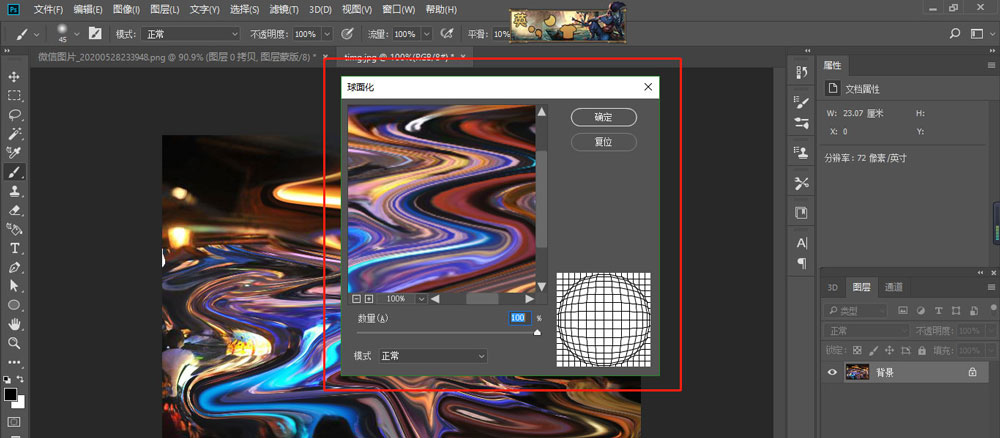Screen dimensions: 1000x438
Task: Hide the 背景 layer with eye icon
Action: point(831,372)
